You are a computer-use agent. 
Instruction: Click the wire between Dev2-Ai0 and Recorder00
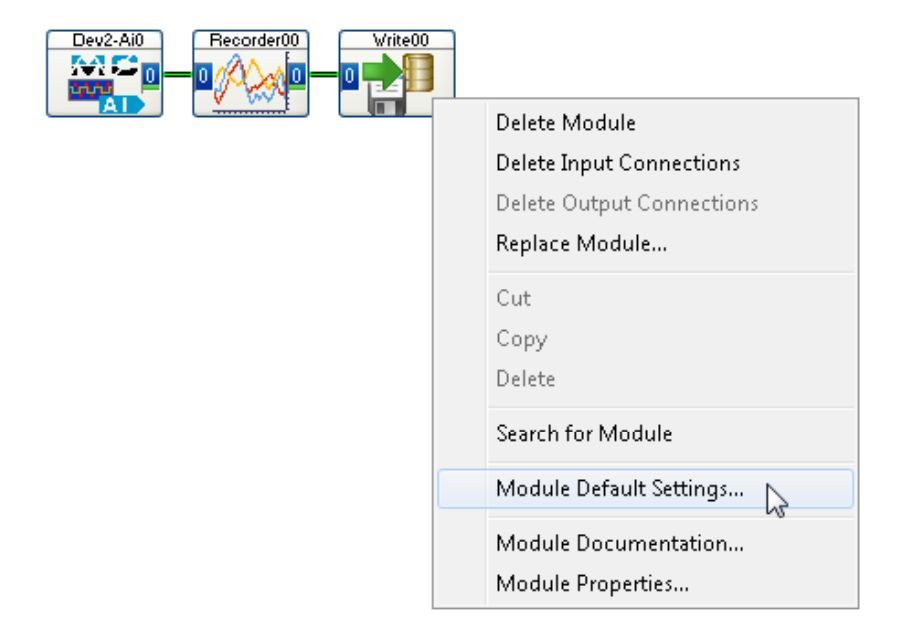click(x=175, y=74)
